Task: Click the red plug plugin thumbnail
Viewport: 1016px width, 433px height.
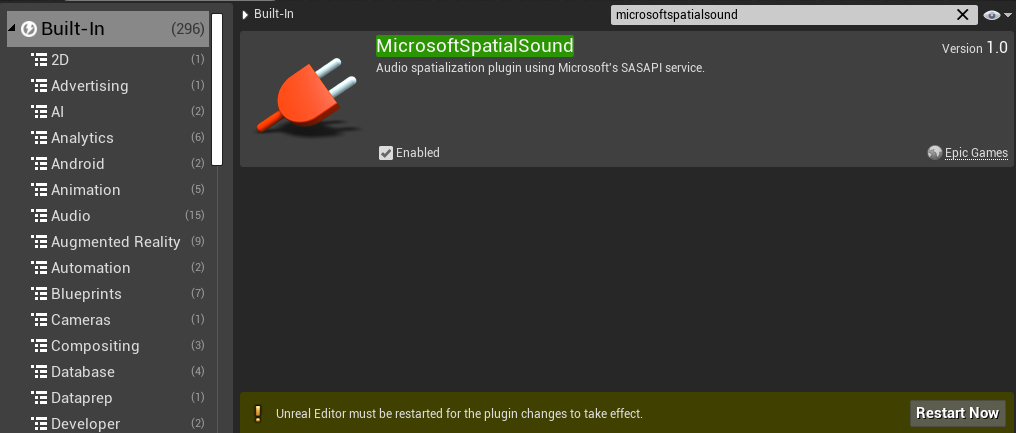Action: 304,99
